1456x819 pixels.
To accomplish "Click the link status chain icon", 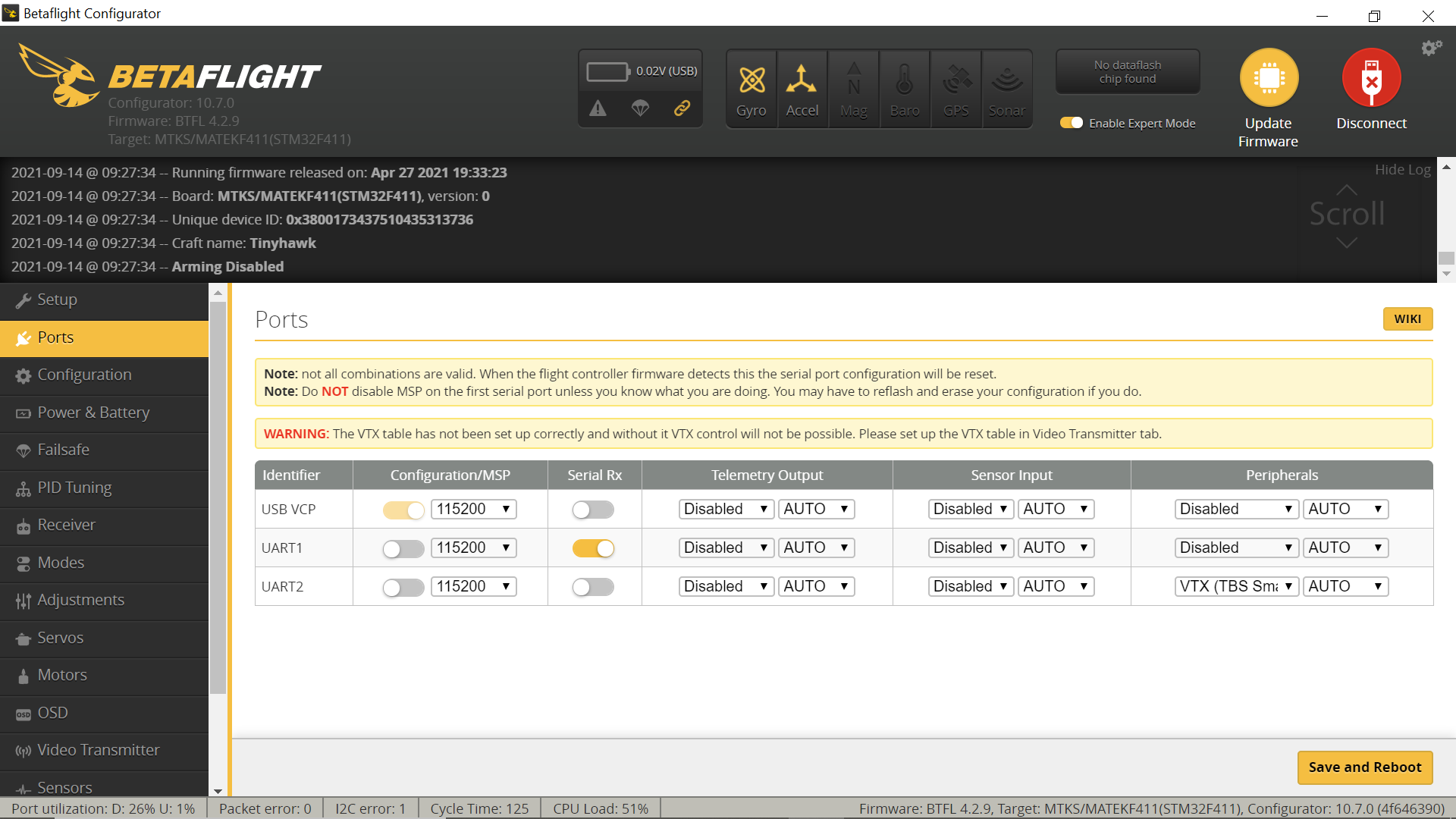I will click(x=682, y=108).
